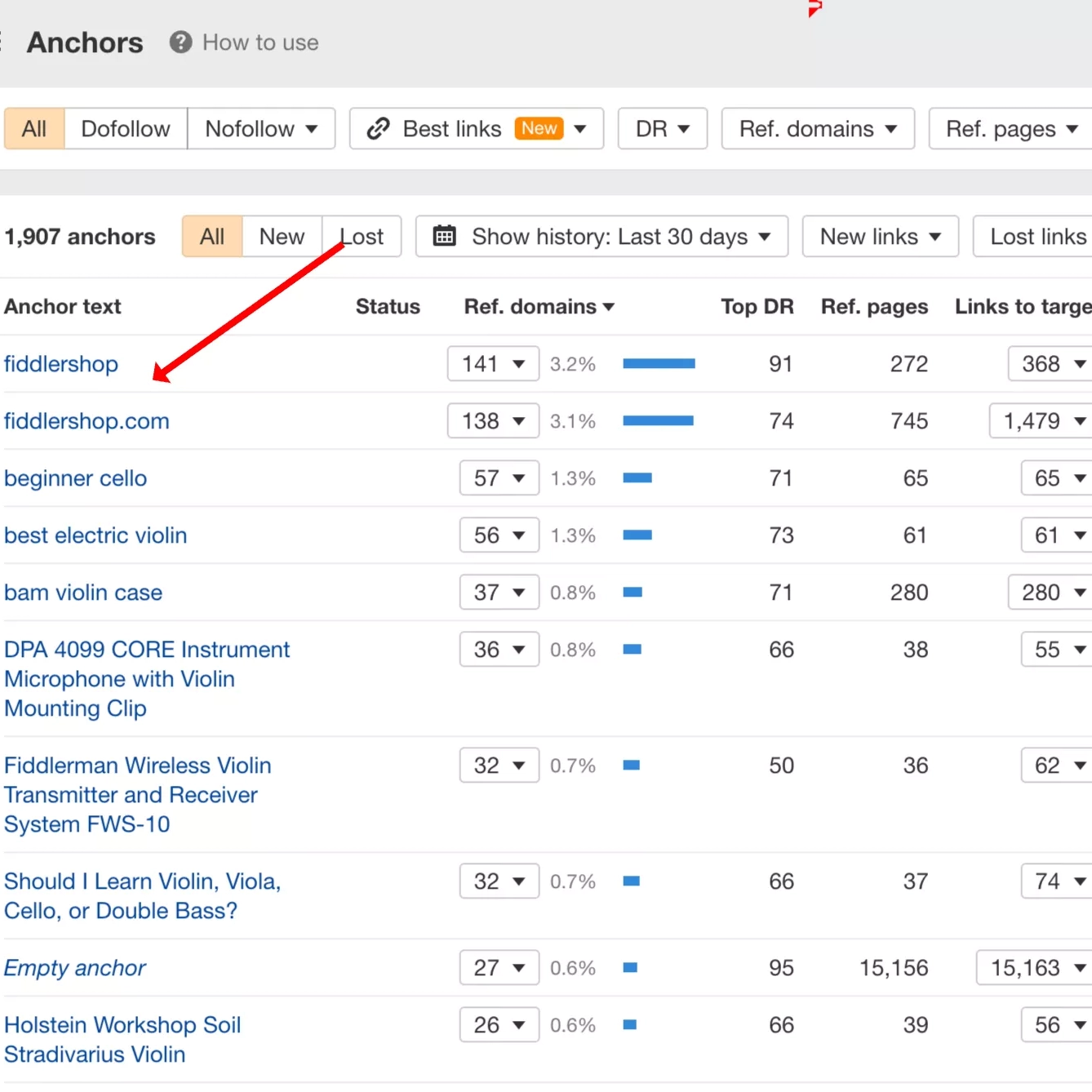1092x1092 pixels.
Task: Sort by Ref. domains column header
Action: coord(539,307)
